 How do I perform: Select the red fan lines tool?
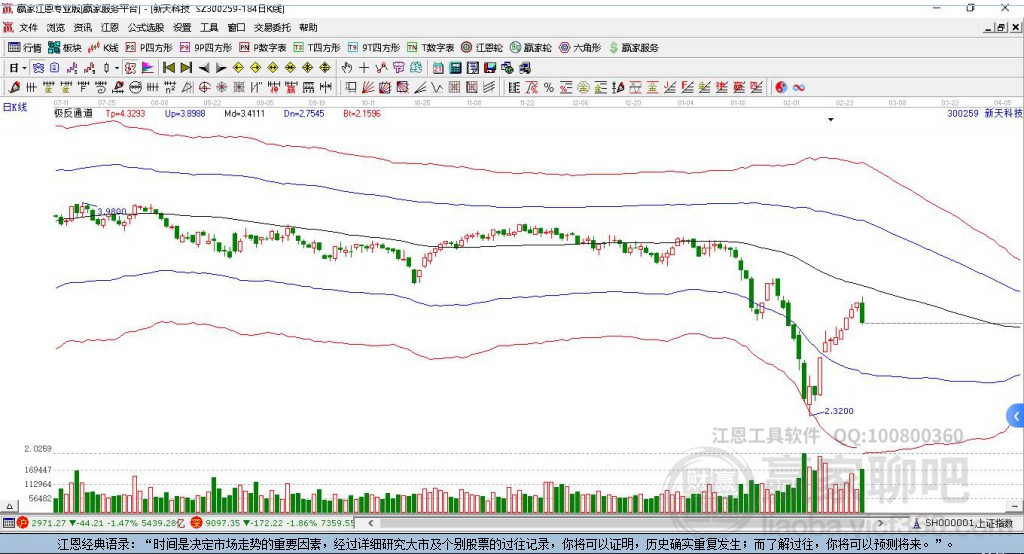click(368, 88)
